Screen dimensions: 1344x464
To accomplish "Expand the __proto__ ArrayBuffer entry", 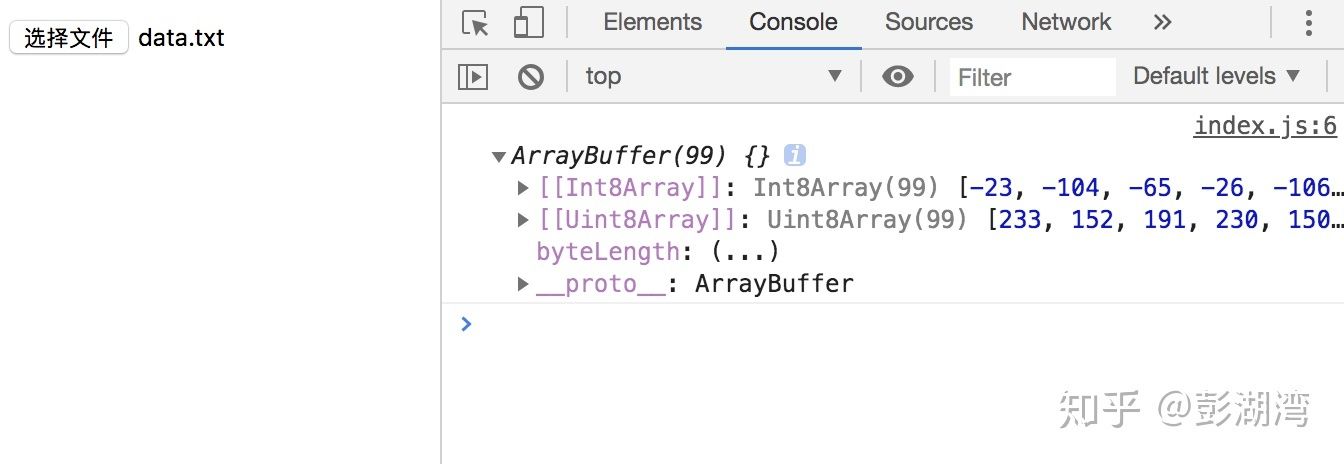I will tap(523, 284).
